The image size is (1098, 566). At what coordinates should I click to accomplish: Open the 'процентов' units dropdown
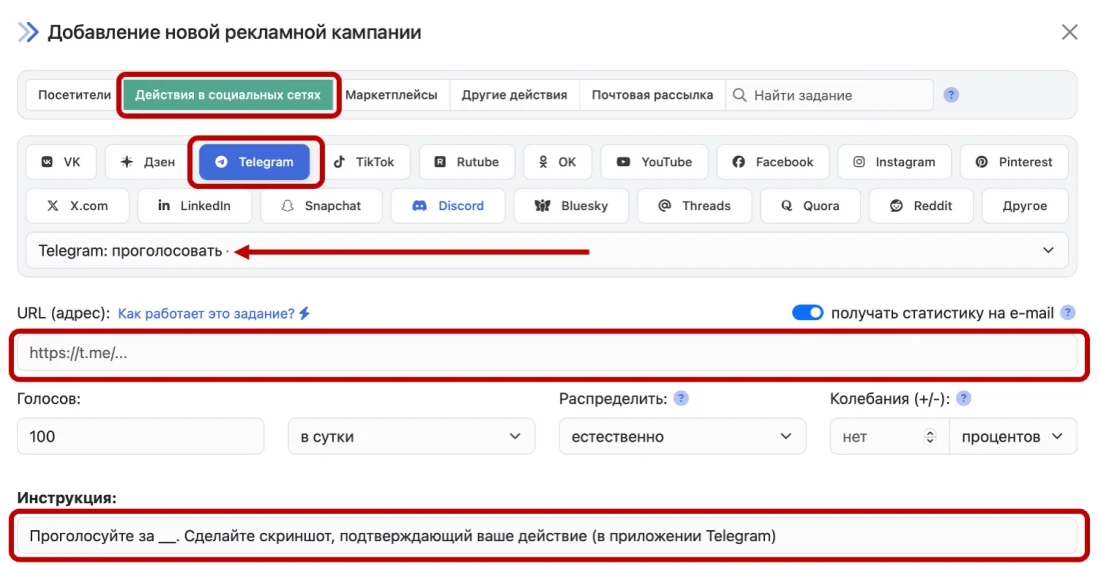(1012, 437)
